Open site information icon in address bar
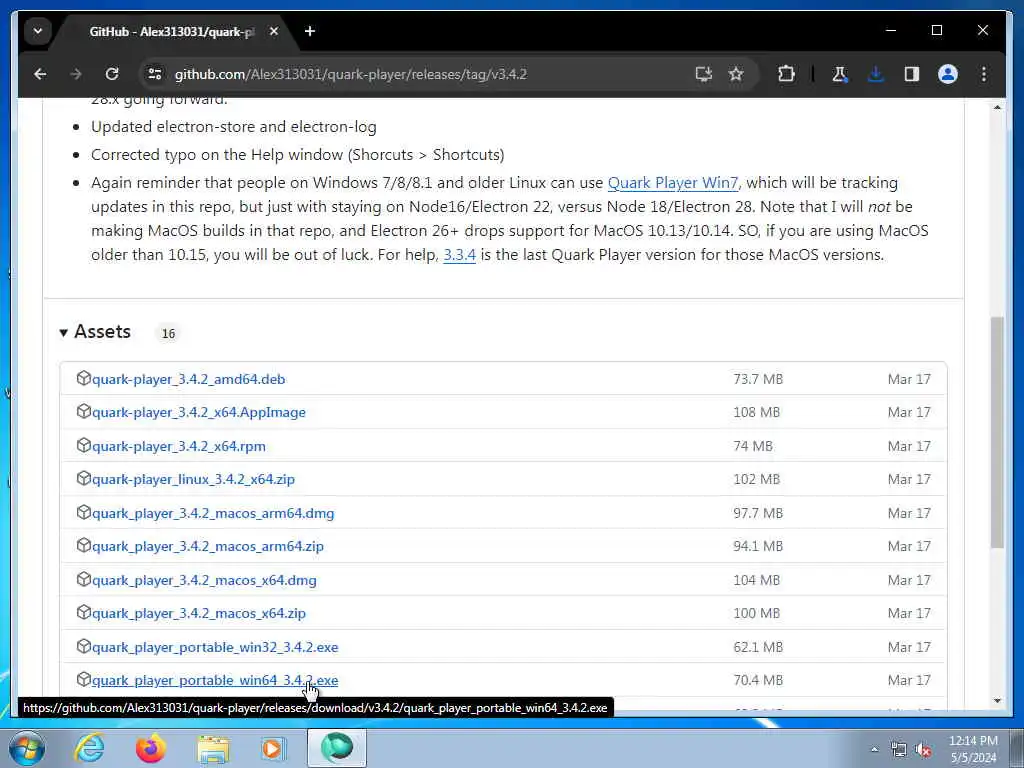Image resolution: width=1024 pixels, height=768 pixels. (x=155, y=74)
